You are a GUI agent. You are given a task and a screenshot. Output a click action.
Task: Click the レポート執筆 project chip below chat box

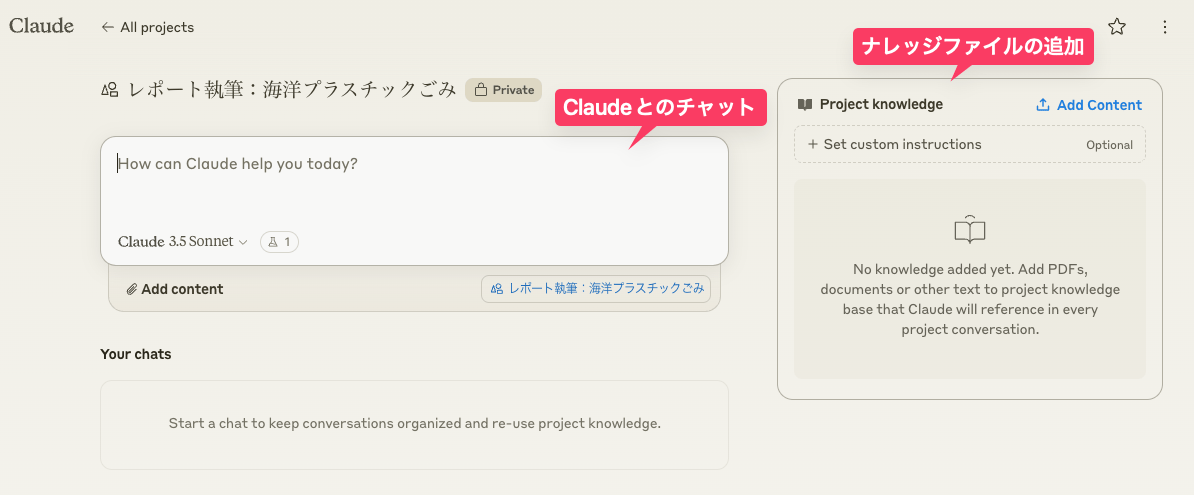597,288
